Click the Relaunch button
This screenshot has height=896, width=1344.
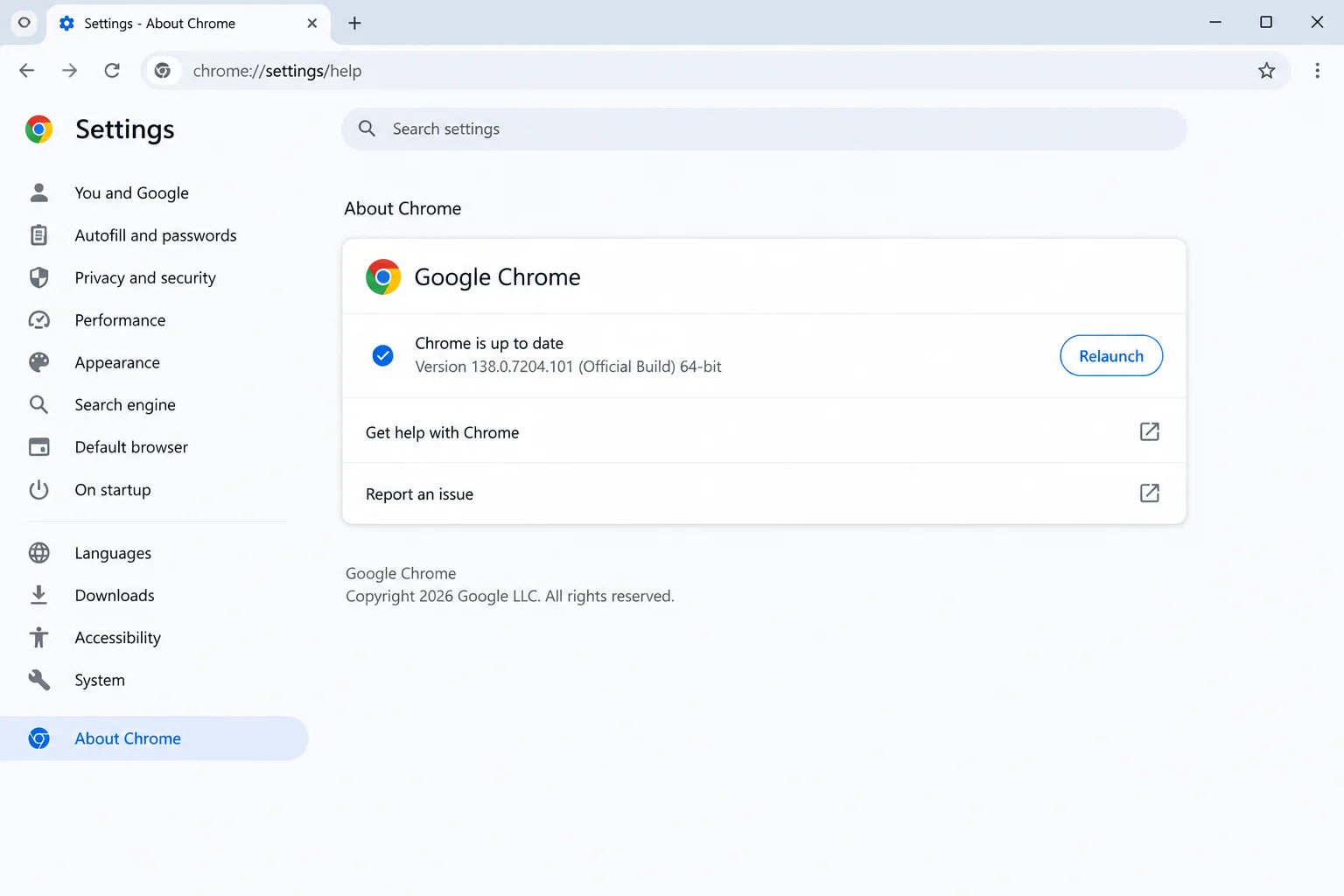pos(1111,356)
